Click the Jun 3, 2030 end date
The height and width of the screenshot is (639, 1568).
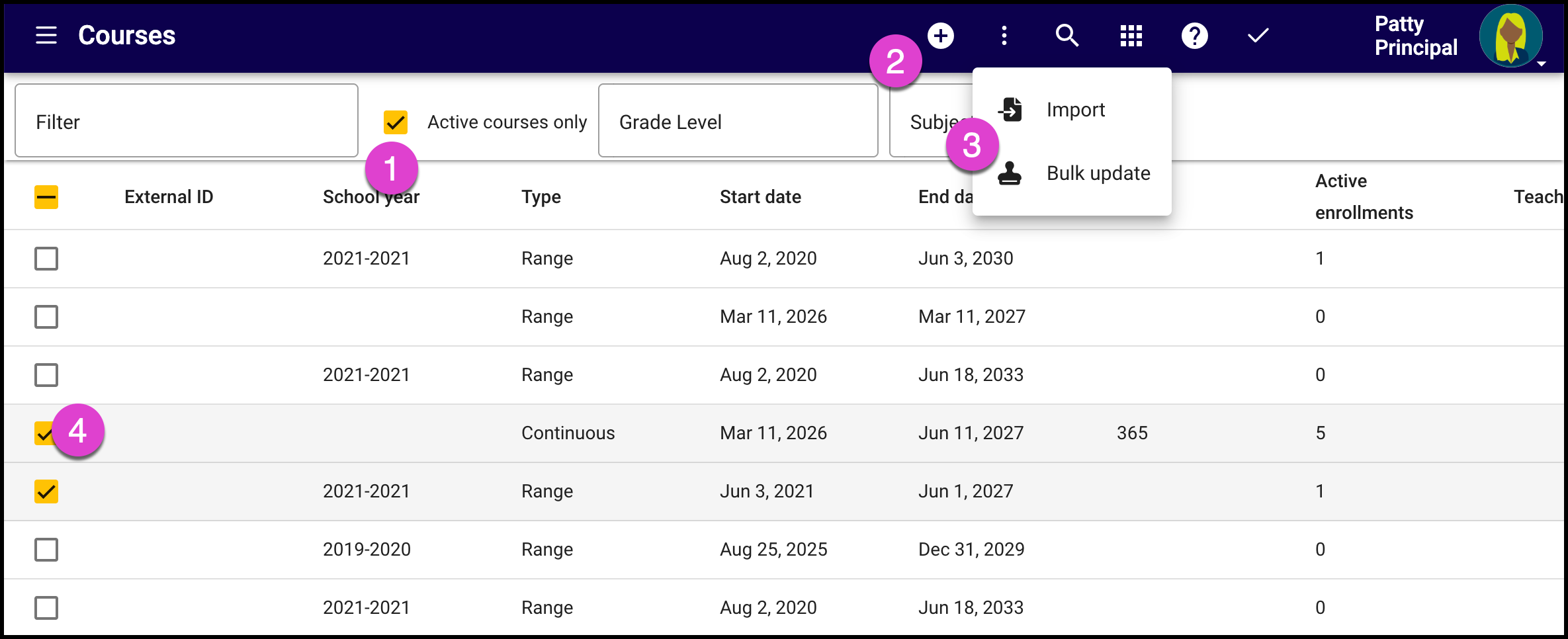[x=966, y=259]
